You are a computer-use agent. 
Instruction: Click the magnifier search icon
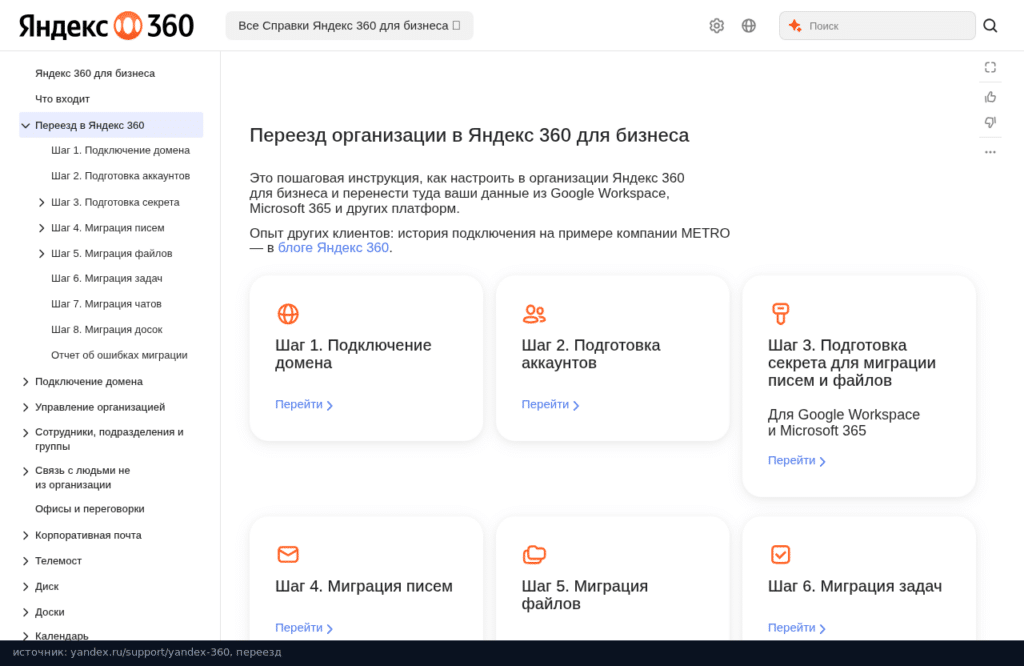pyautogui.click(x=990, y=25)
